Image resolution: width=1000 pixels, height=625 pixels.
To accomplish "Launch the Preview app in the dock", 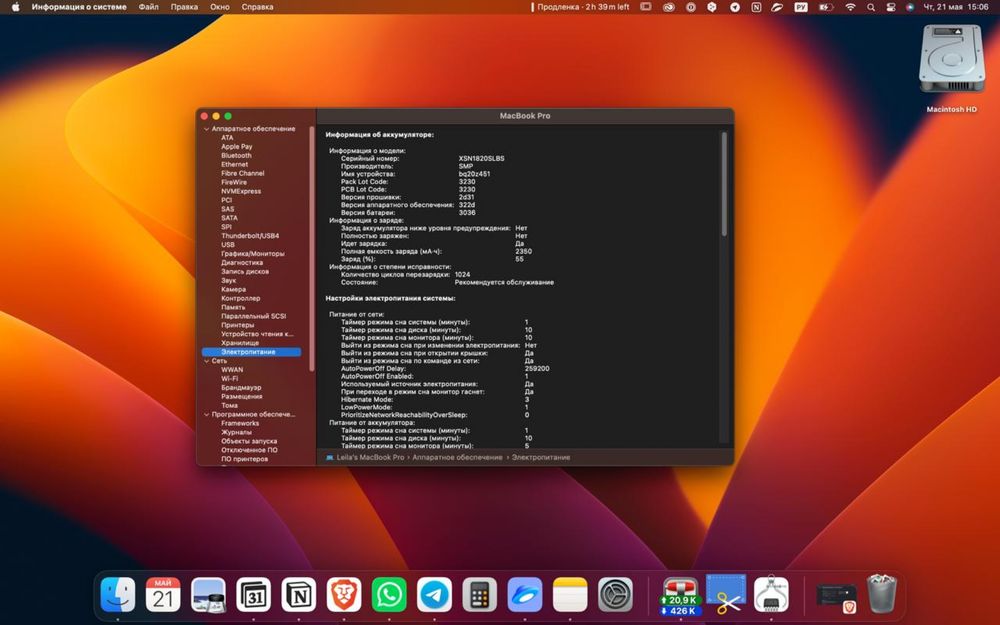I will 209,594.
